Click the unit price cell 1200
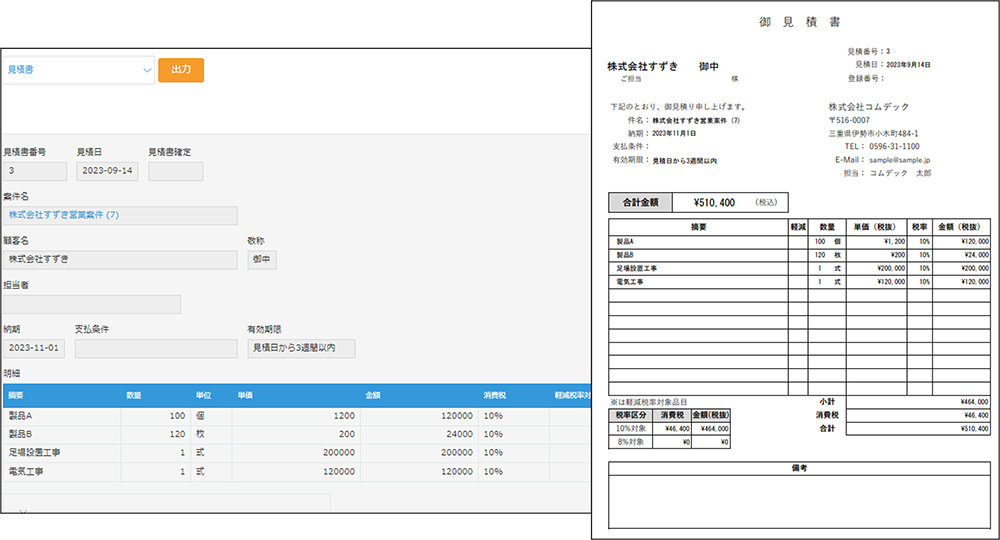1000x540 pixels. 294,416
